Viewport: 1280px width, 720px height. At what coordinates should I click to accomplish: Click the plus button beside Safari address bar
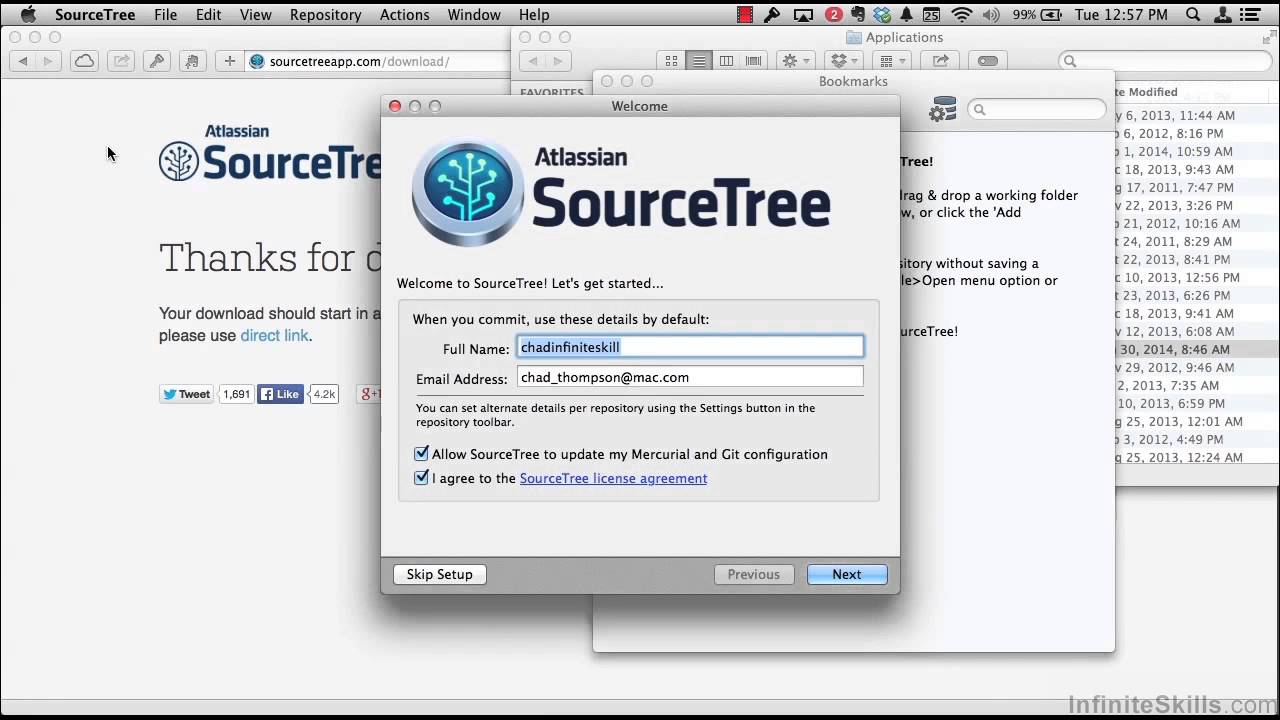pyautogui.click(x=229, y=61)
